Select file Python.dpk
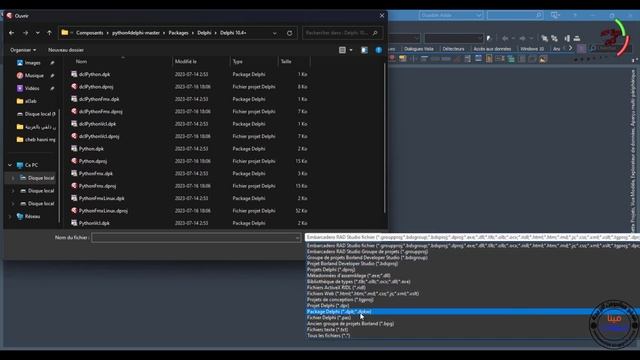 click(91, 149)
